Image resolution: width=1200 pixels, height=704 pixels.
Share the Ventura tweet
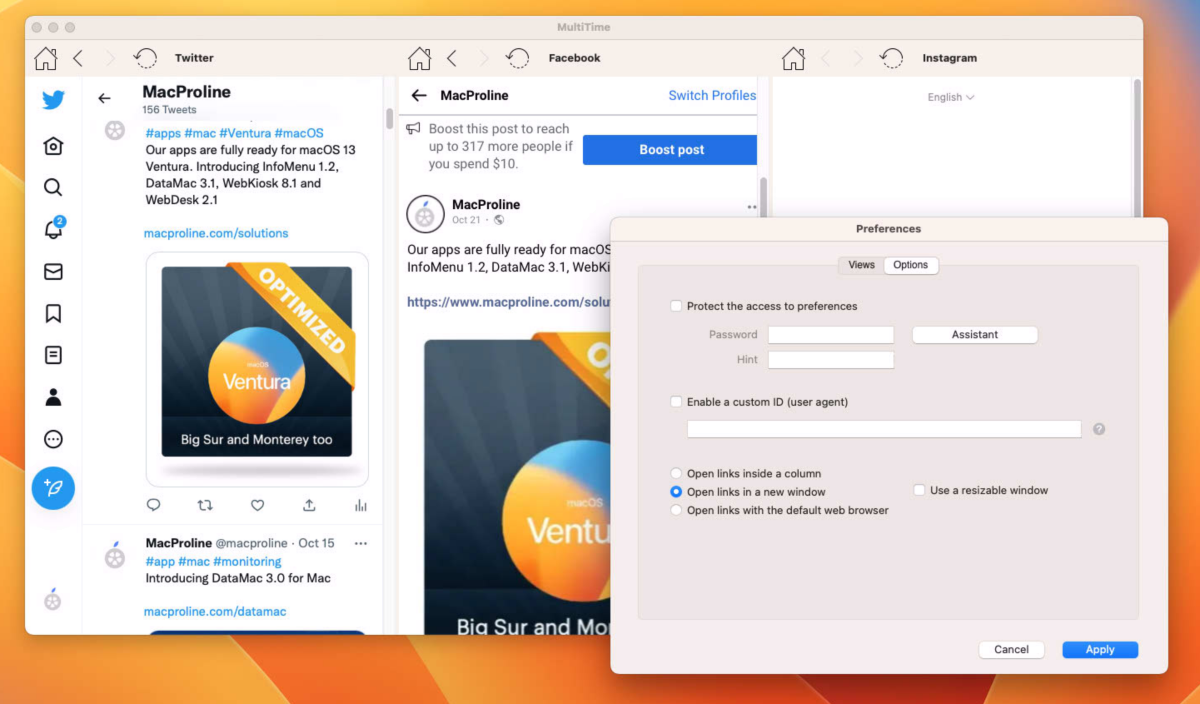(309, 505)
